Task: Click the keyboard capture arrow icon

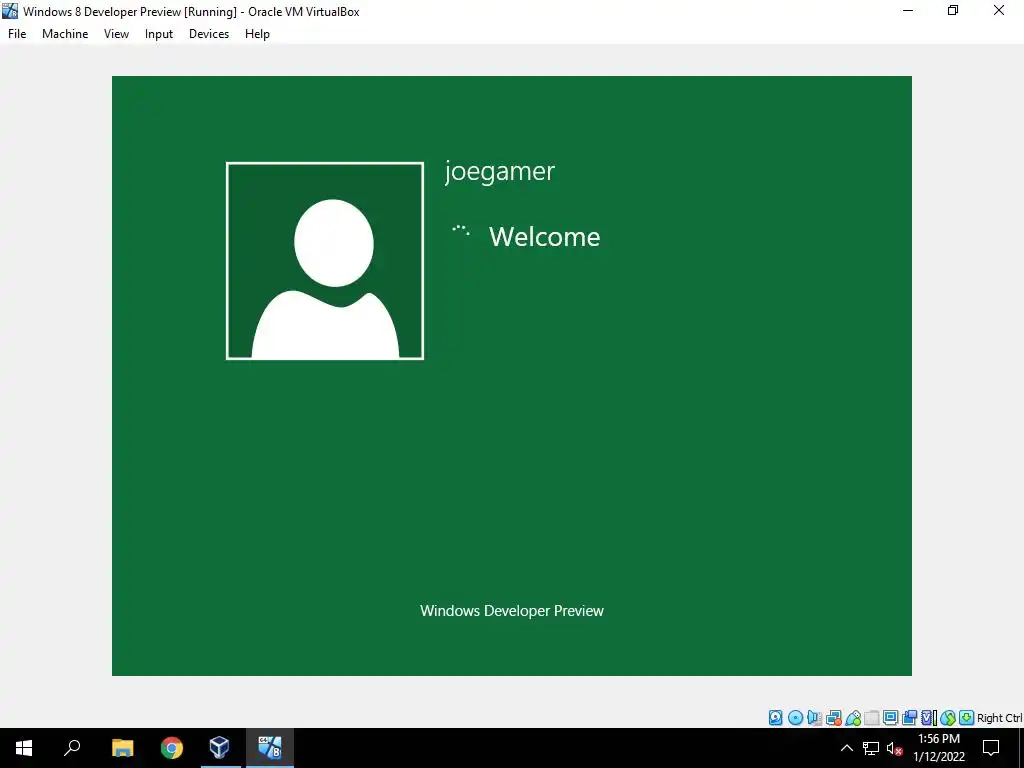Action: coord(967,718)
